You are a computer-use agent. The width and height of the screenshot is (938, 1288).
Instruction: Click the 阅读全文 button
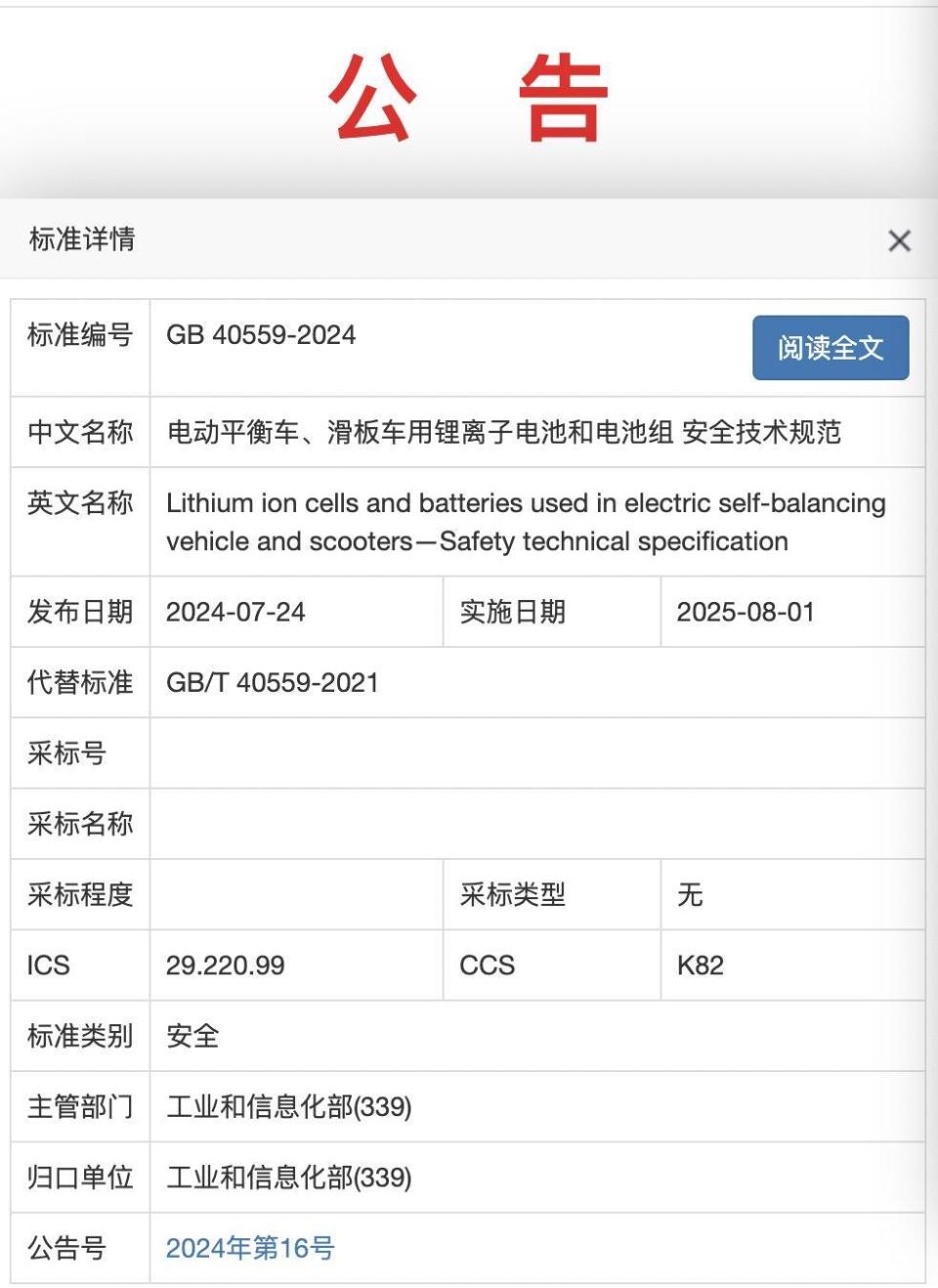click(x=831, y=347)
